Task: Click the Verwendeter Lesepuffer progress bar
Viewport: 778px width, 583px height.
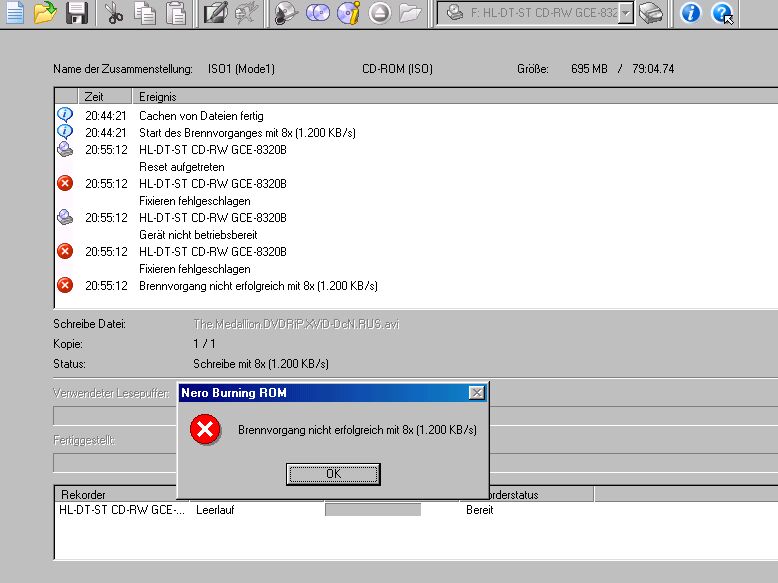Action: click(x=415, y=416)
